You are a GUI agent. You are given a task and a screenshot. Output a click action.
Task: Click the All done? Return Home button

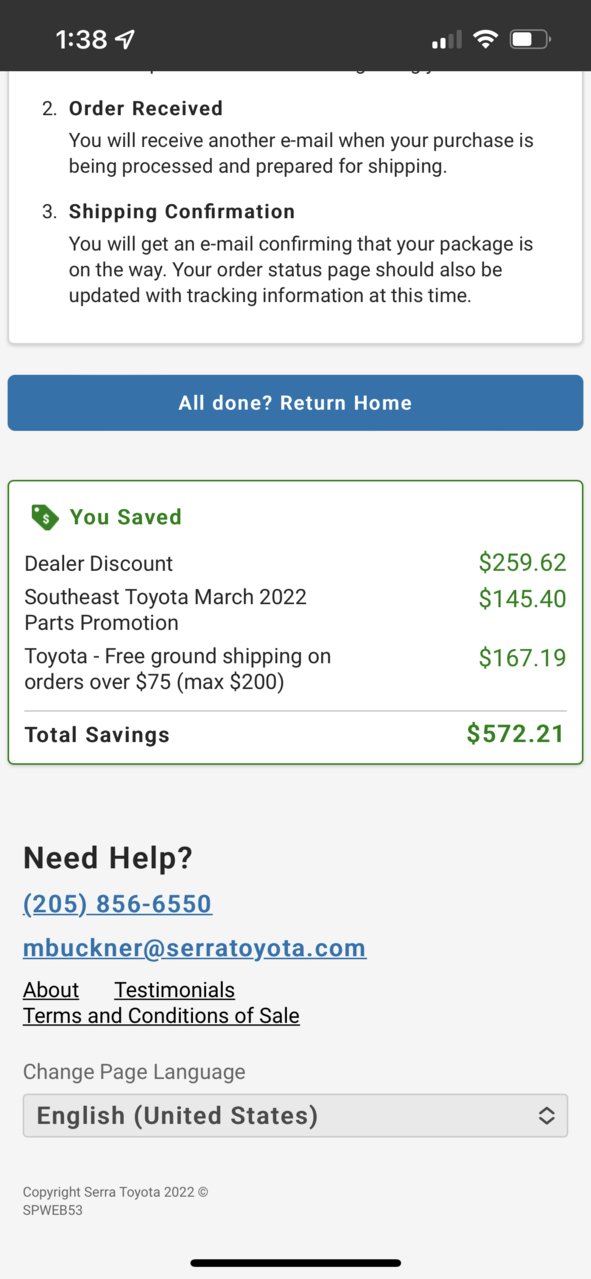tap(295, 403)
